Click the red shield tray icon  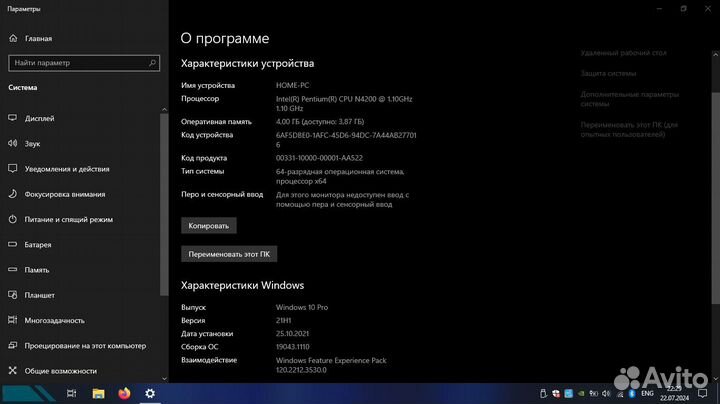[556, 393]
